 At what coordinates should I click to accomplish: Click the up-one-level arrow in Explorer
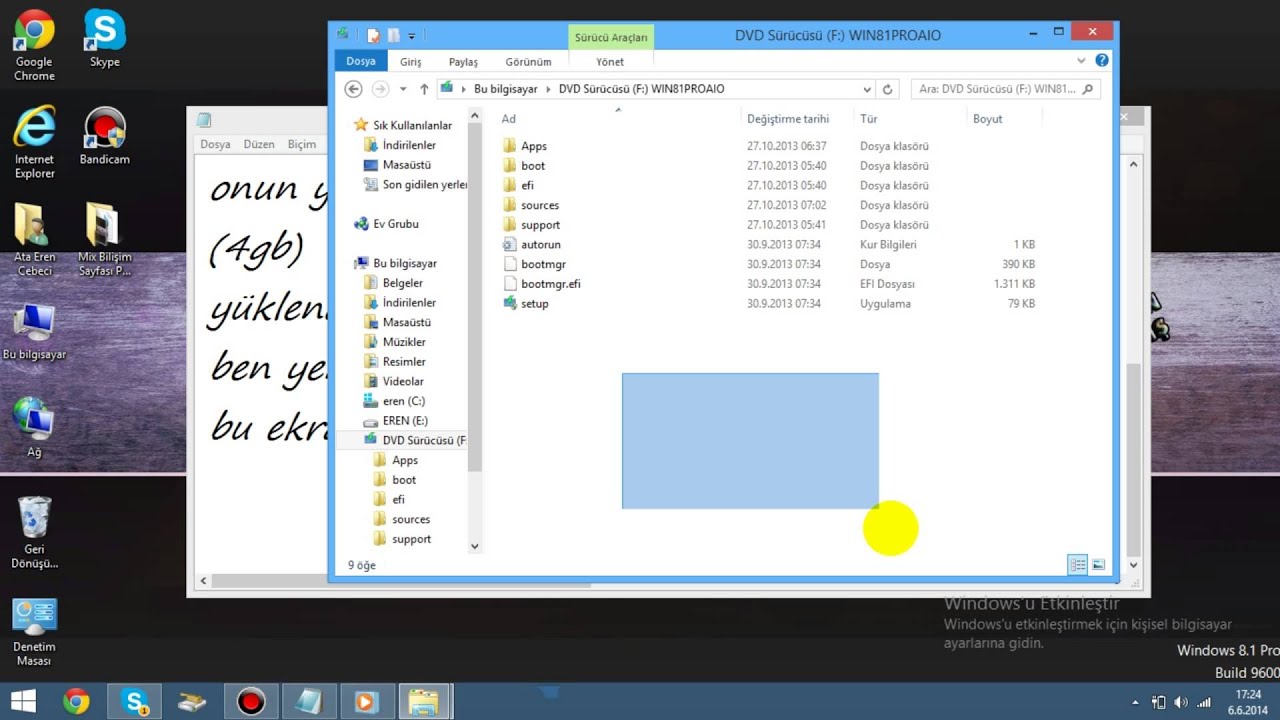pyautogui.click(x=424, y=89)
